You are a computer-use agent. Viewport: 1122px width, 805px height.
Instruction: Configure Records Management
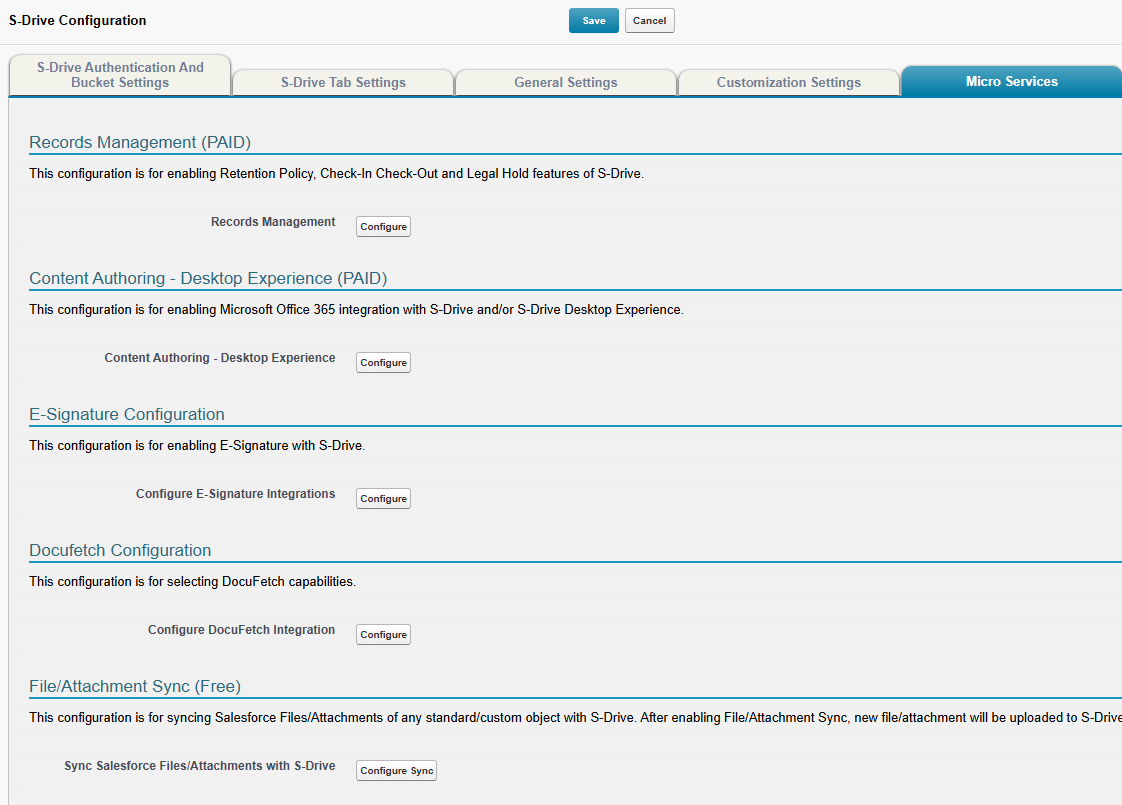coord(383,227)
